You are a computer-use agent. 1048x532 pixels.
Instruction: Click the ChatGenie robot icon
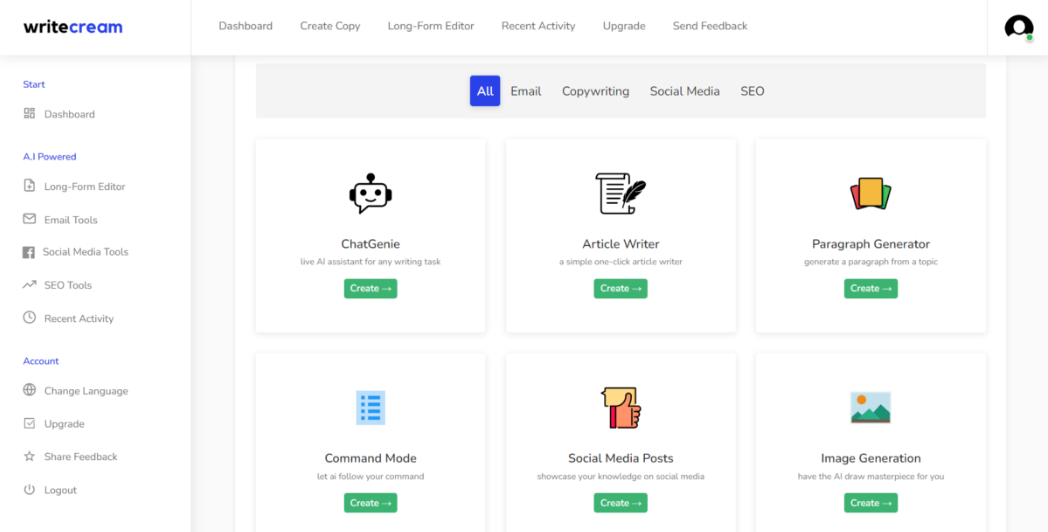370,194
